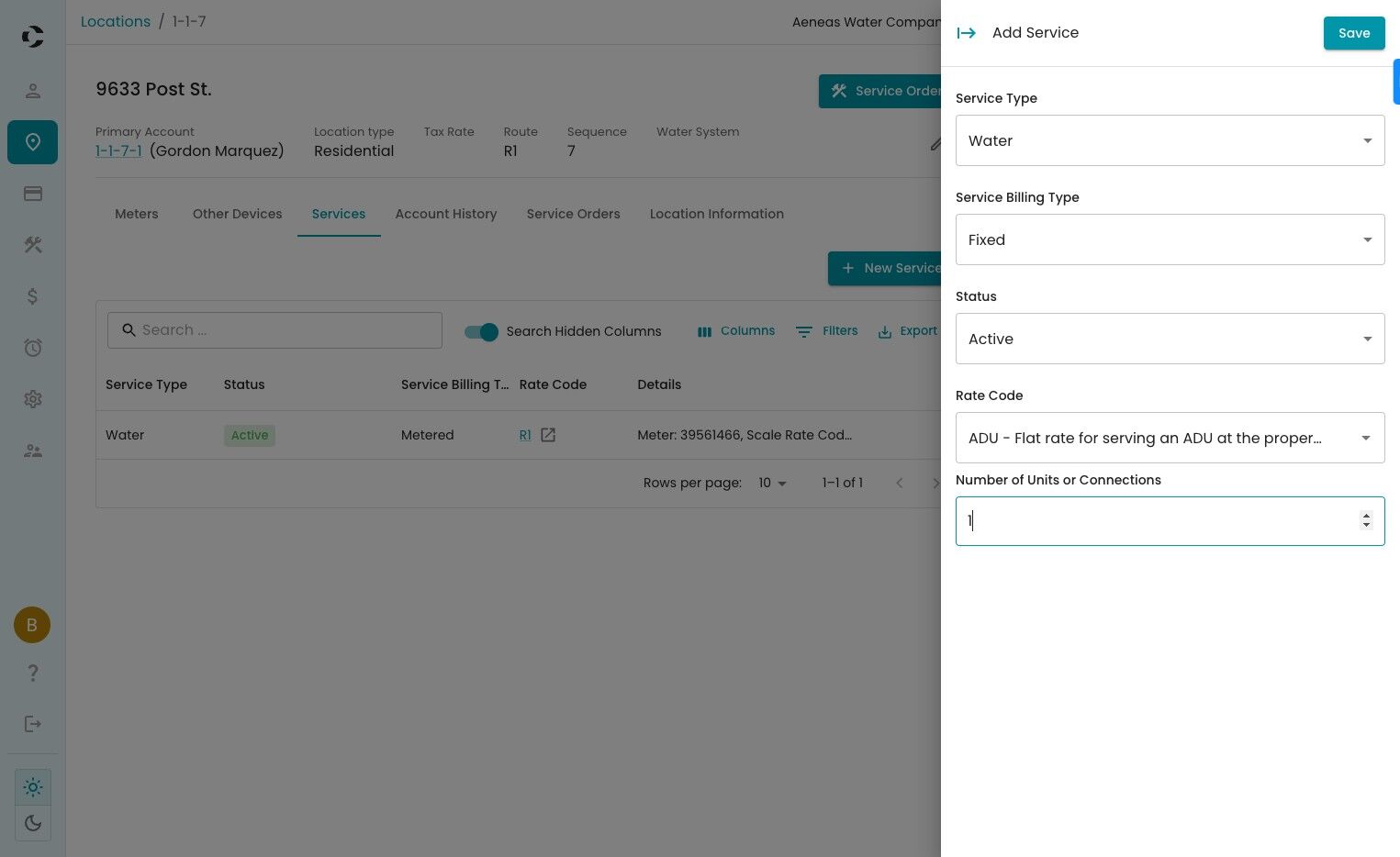Viewport: 1400px width, 857px height.
Task: Open the billing card sidebar icon
Action: [x=33, y=194]
